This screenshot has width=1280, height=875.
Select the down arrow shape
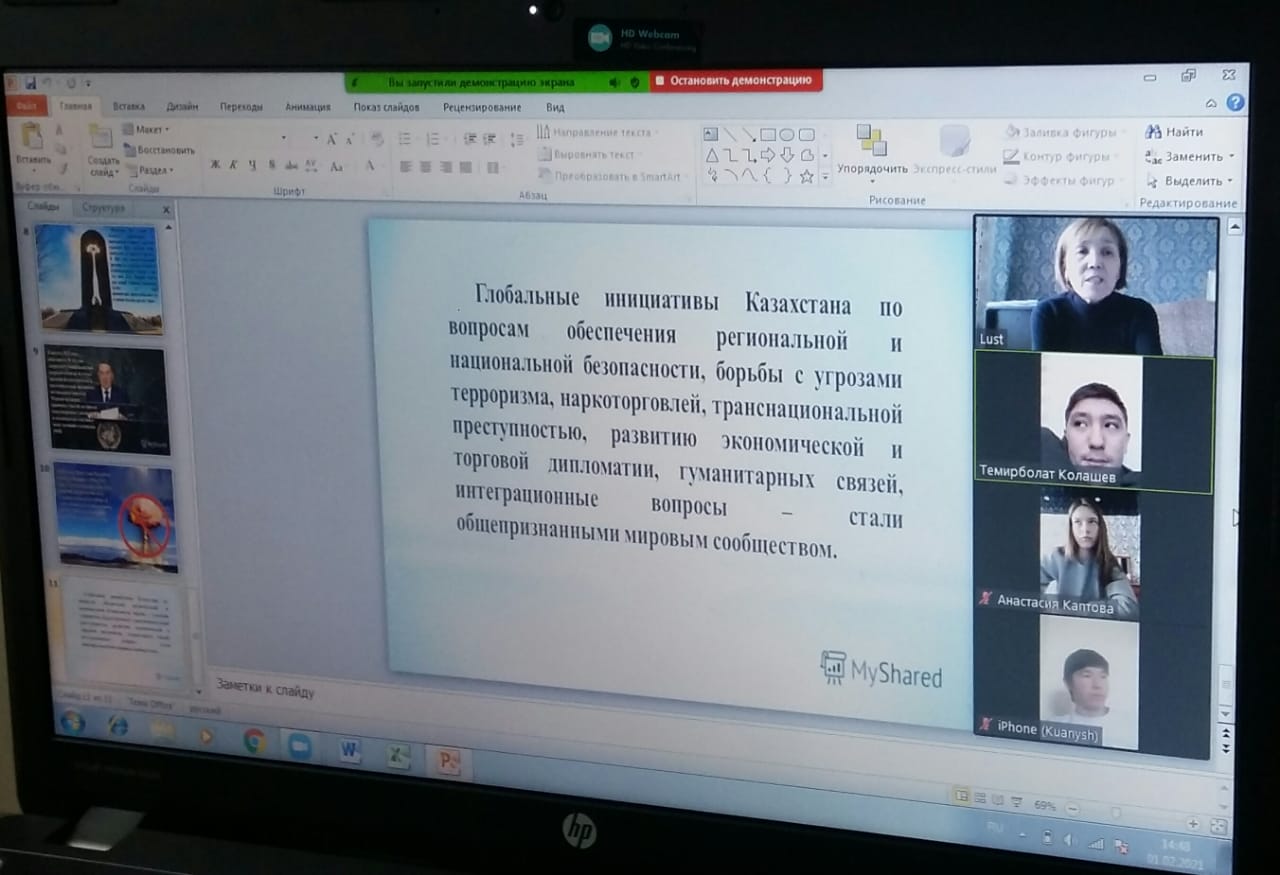(x=787, y=155)
